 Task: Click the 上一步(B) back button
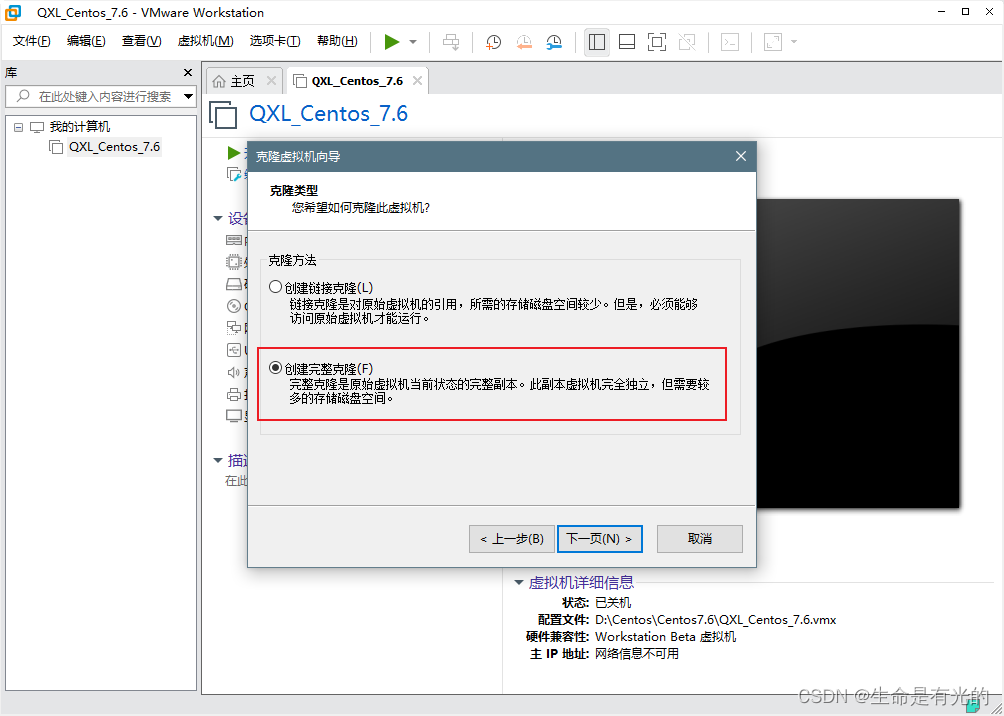tap(512, 539)
